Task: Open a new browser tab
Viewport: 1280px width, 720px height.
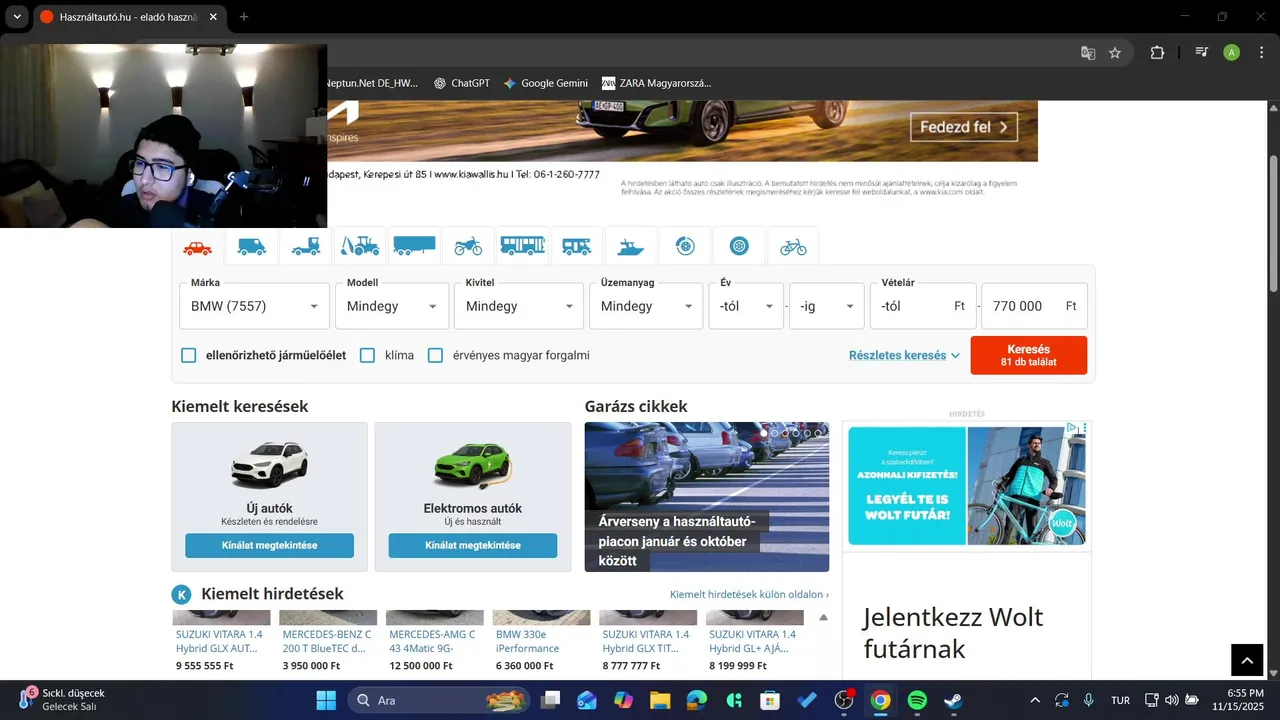Action: point(244,17)
